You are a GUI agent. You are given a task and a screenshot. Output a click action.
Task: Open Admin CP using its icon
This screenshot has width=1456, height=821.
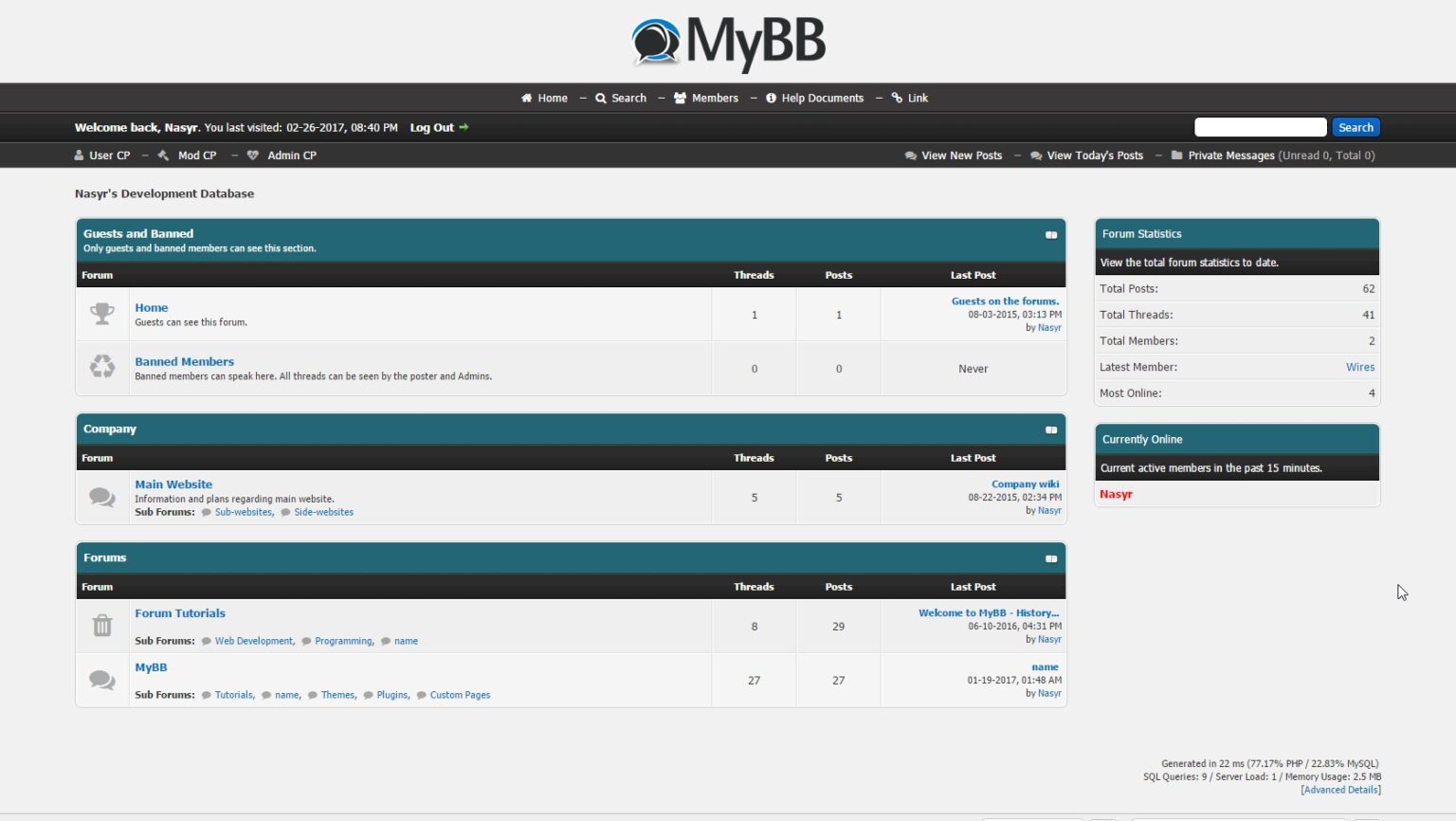pos(251,155)
